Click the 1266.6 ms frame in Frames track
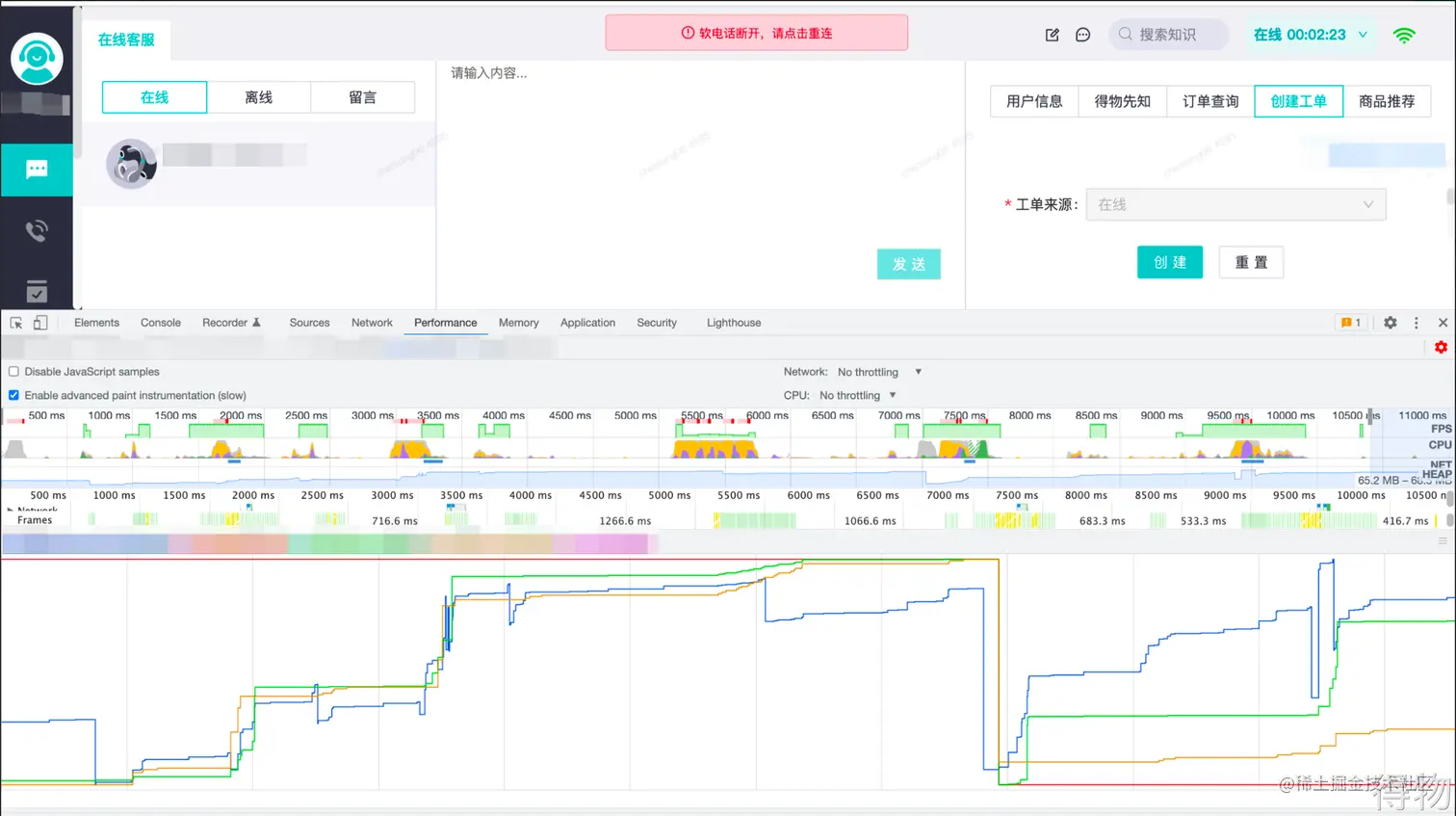Viewport: 1456px width, 816px height. tap(625, 520)
